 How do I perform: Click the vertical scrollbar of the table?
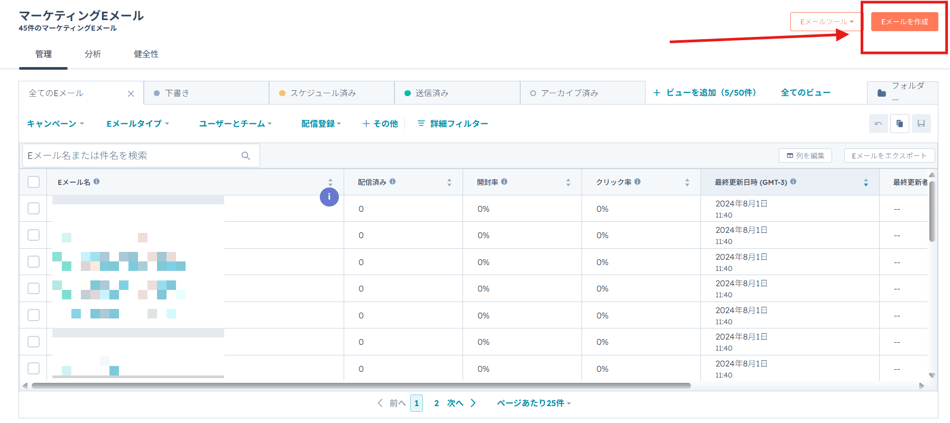point(932,210)
